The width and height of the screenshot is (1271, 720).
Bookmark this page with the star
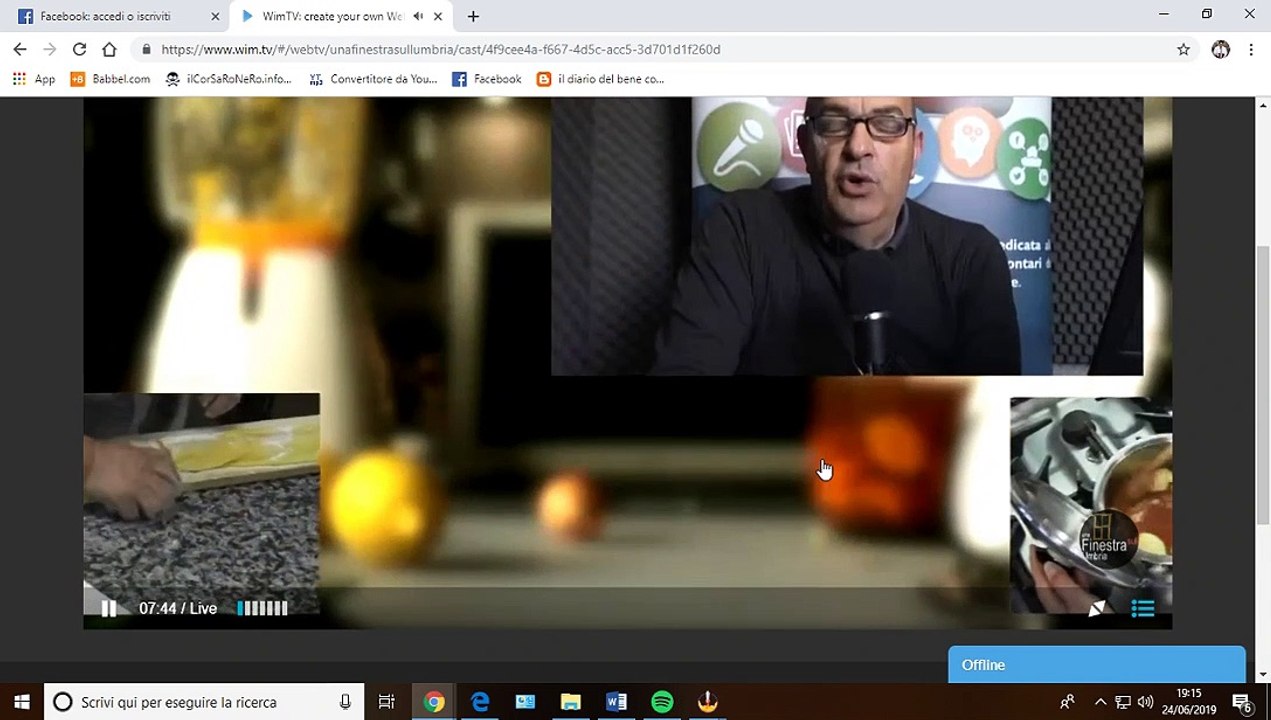tap(1184, 49)
